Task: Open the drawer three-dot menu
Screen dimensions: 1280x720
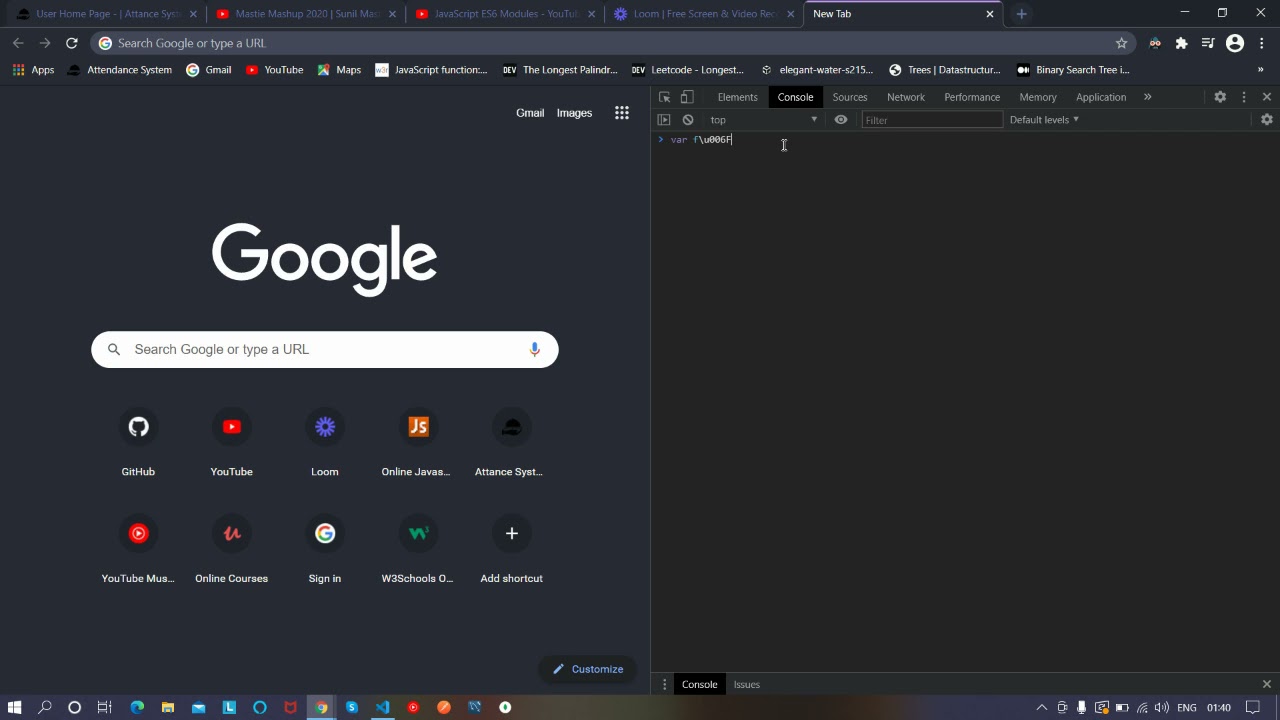Action: coord(664,685)
